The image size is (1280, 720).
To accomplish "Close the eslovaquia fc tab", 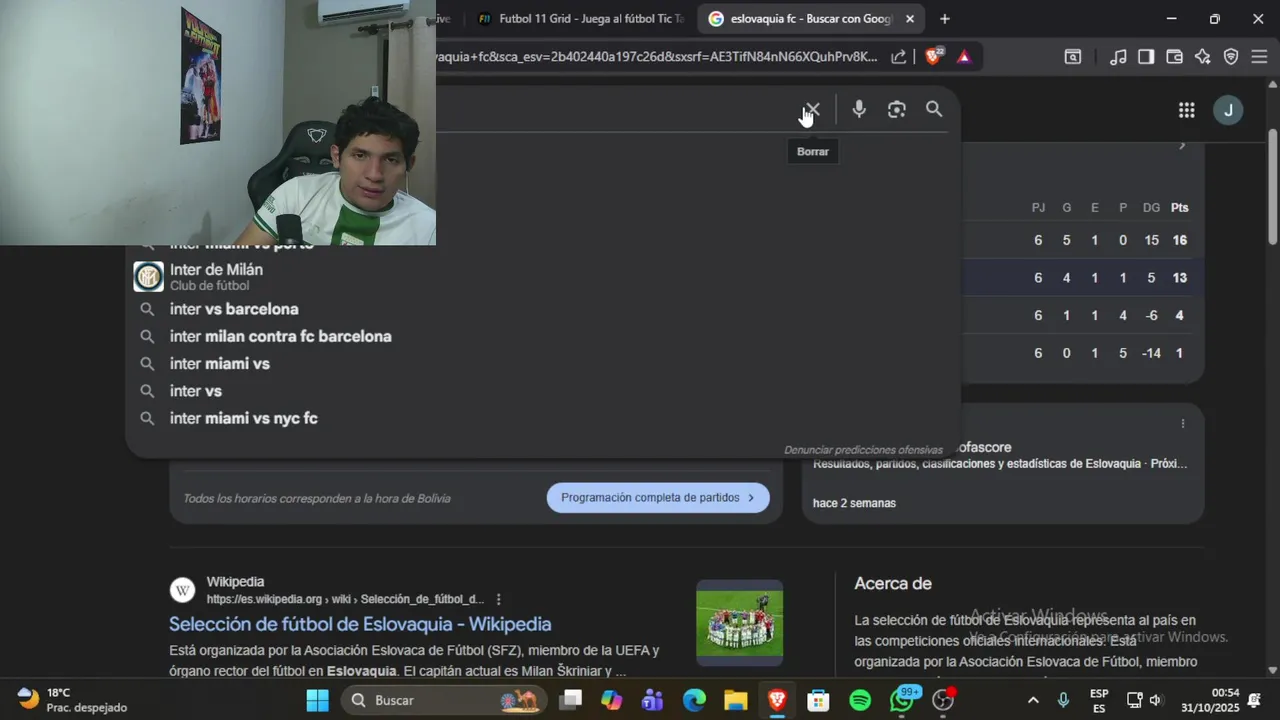I will coord(910,19).
